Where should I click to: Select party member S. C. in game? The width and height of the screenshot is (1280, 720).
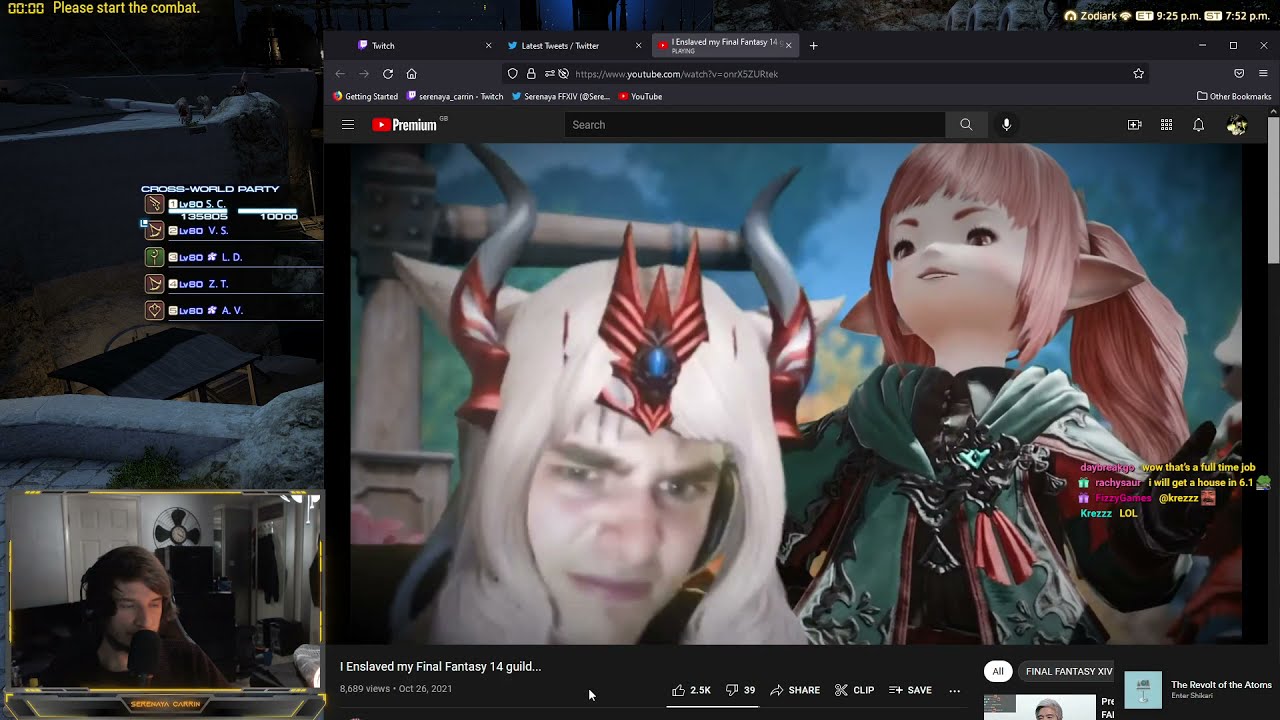point(222,204)
